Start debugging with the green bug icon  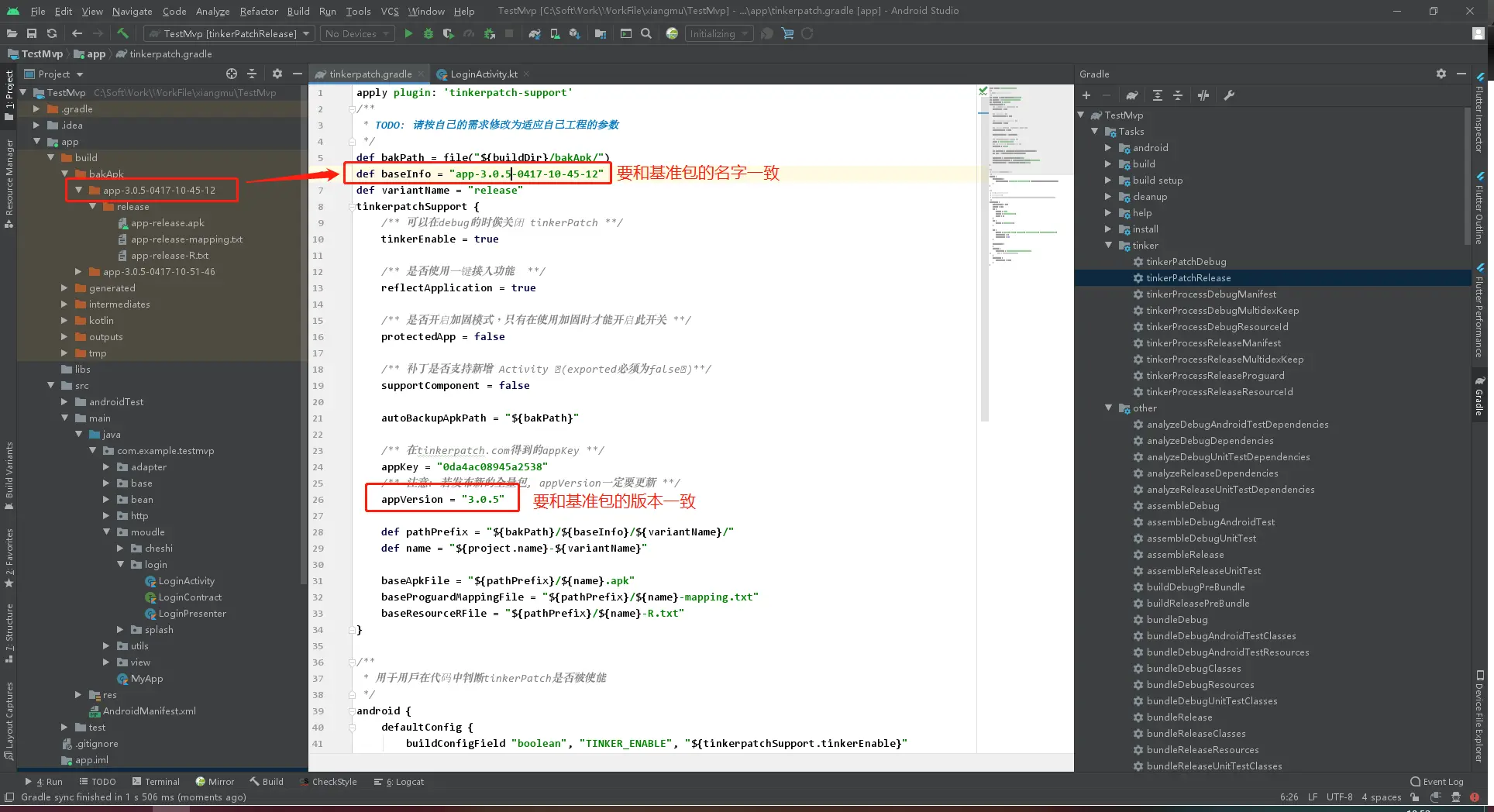[429, 33]
